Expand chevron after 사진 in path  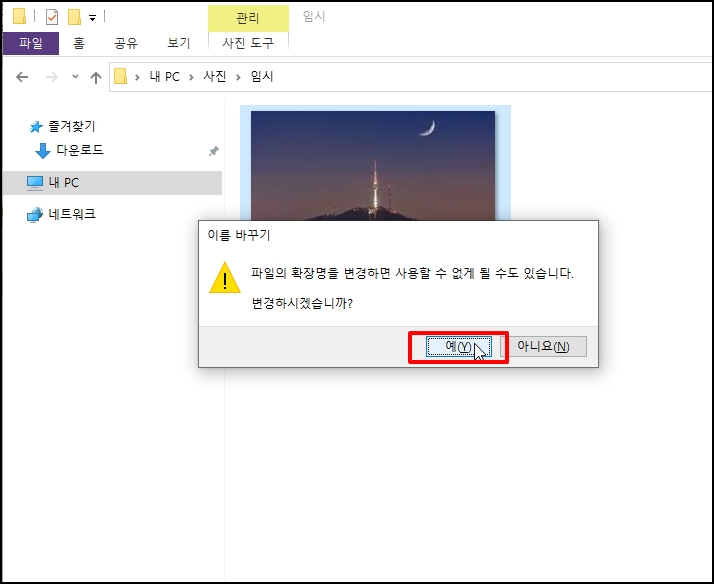tap(238, 77)
